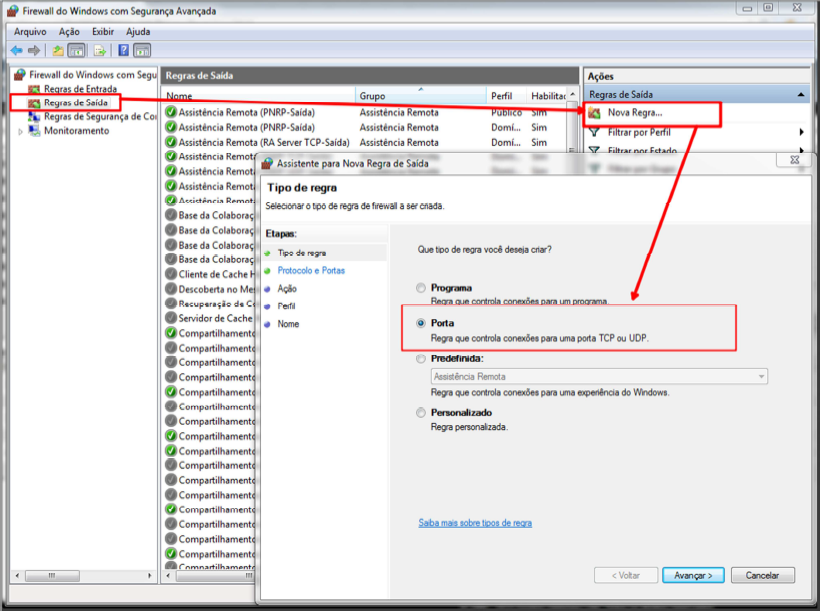Open the Help toolbar icon
This screenshot has width=820, height=611.
(x=123, y=50)
